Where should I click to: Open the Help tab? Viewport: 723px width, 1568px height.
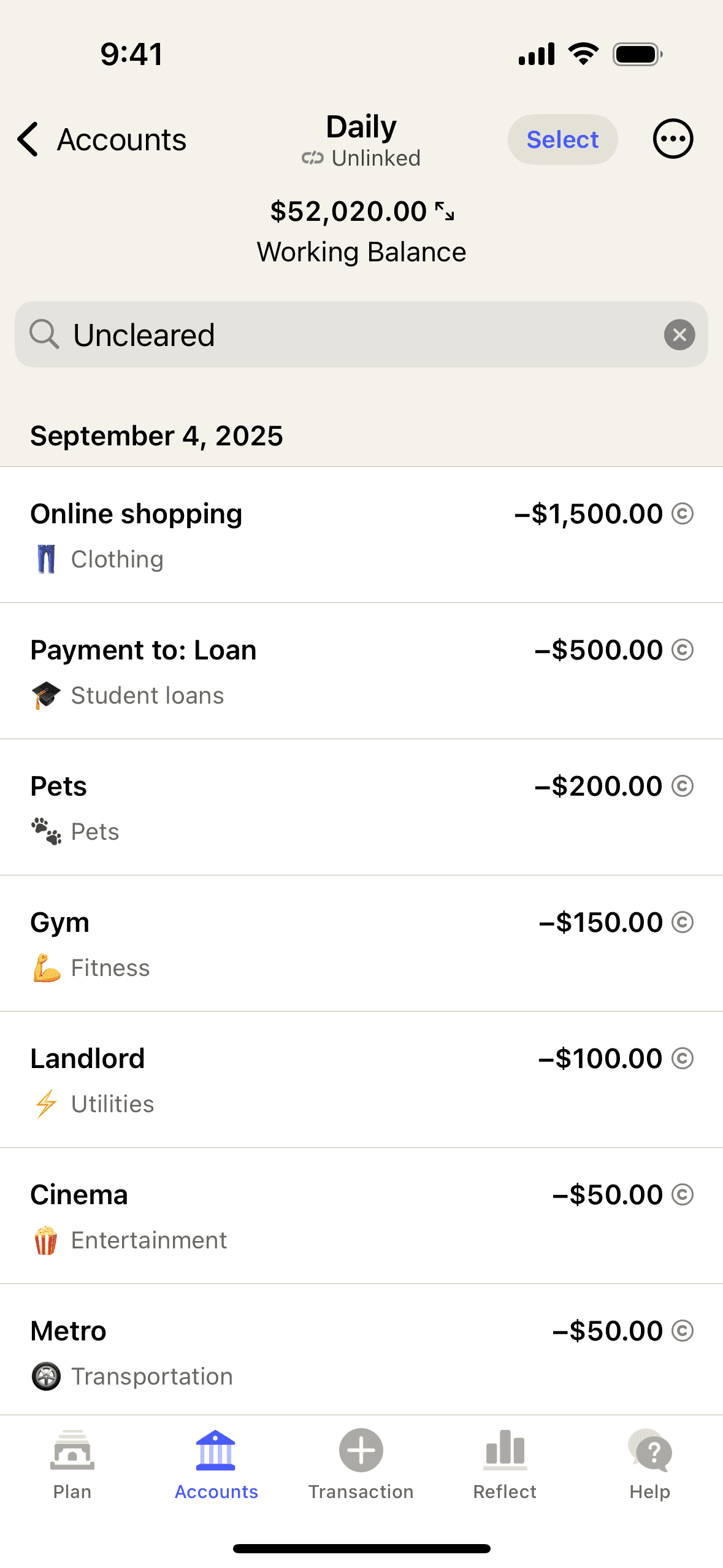point(649,1464)
